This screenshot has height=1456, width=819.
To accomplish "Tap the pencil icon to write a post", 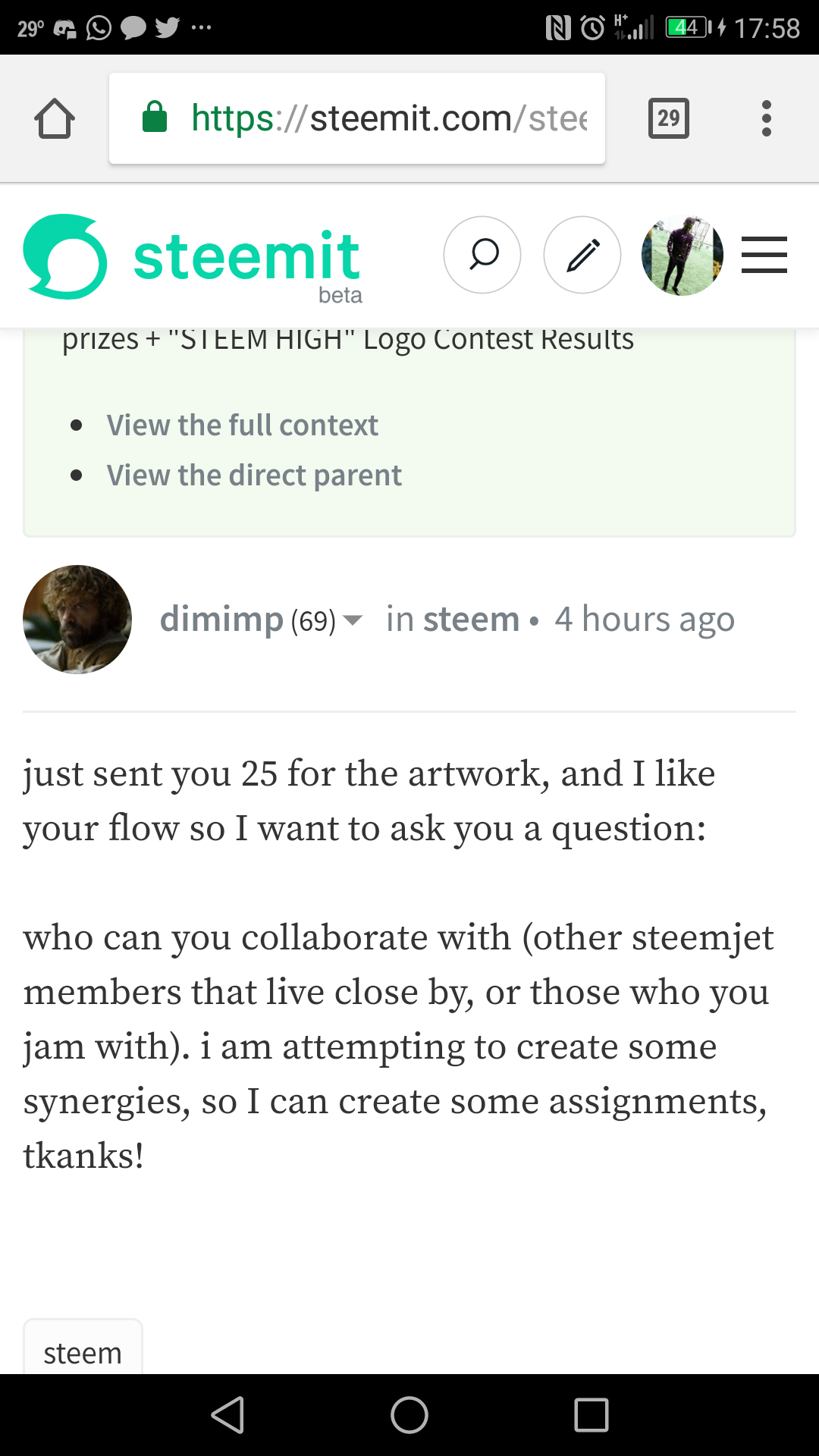I will tap(582, 255).
